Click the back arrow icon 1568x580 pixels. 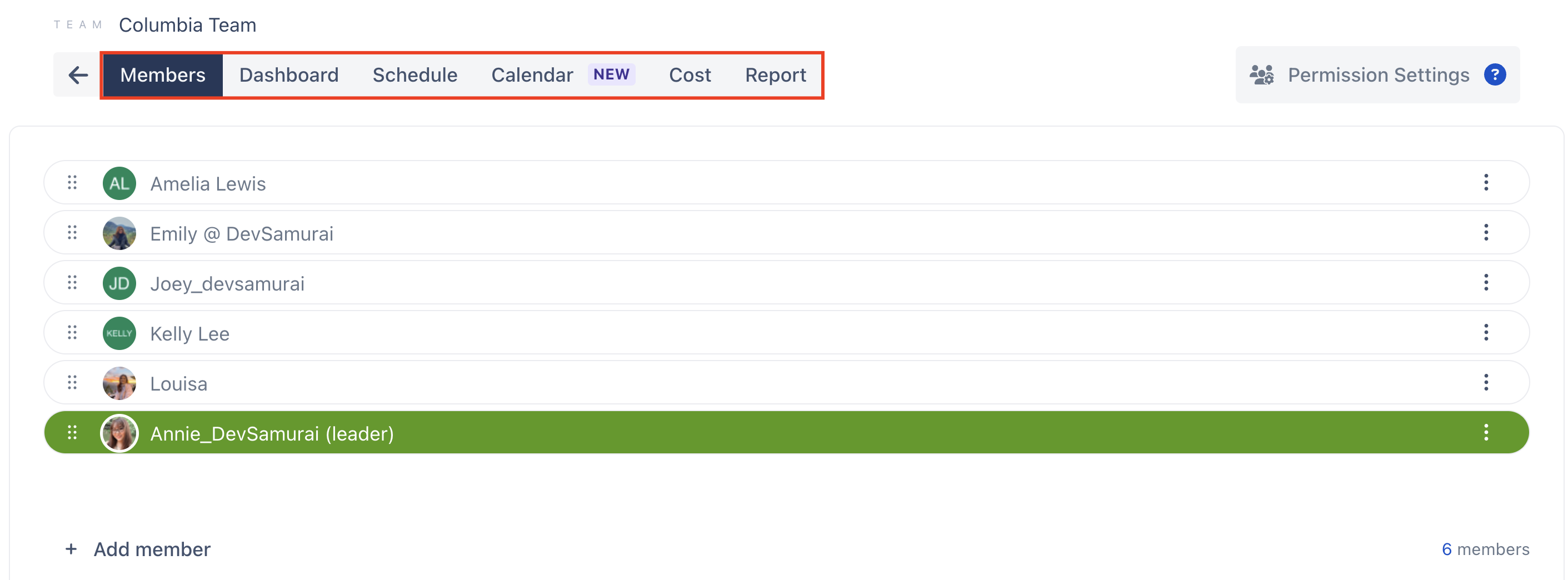(78, 75)
